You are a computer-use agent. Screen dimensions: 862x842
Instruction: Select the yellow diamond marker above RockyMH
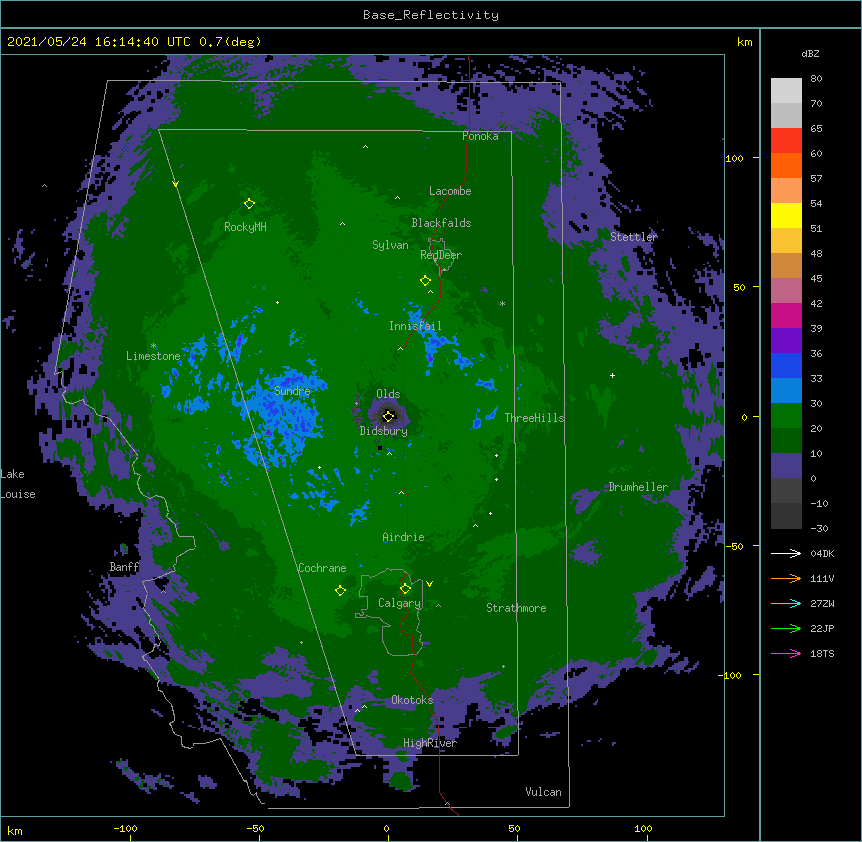(249, 204)
